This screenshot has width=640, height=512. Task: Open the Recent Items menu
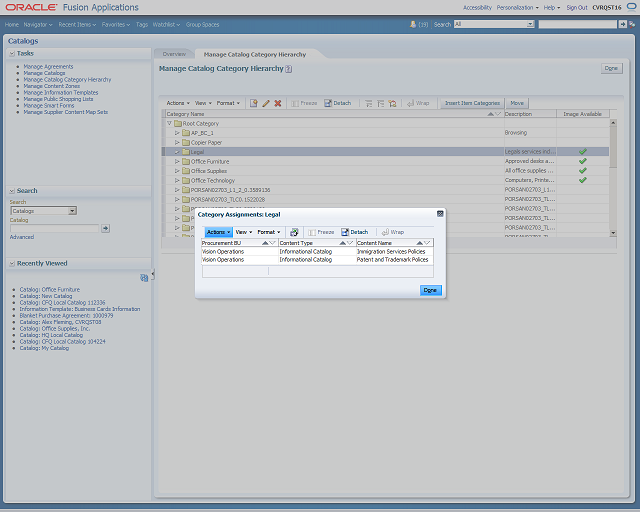(77, 24)
